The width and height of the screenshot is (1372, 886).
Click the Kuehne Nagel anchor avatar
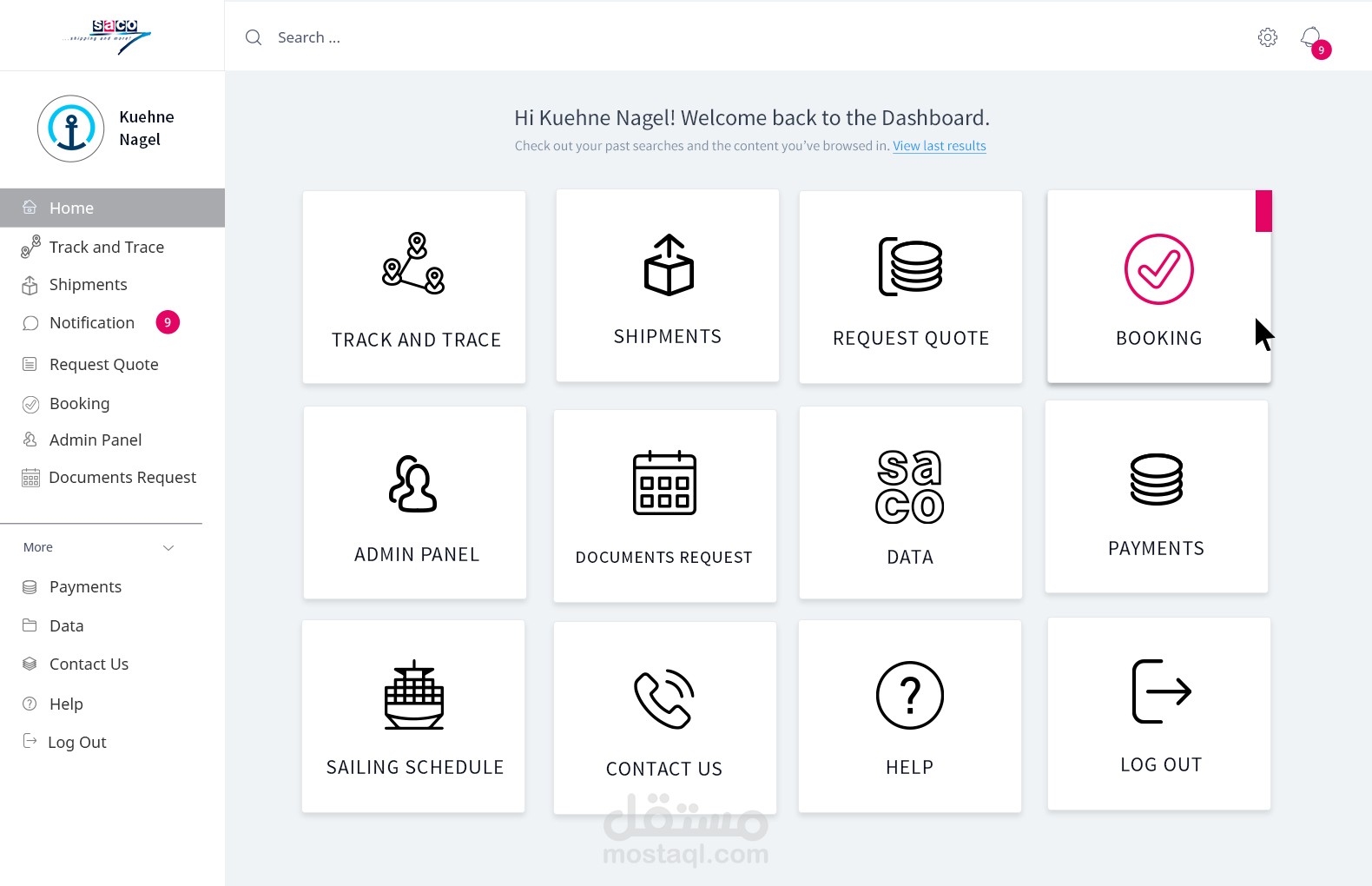click(71, 129)
